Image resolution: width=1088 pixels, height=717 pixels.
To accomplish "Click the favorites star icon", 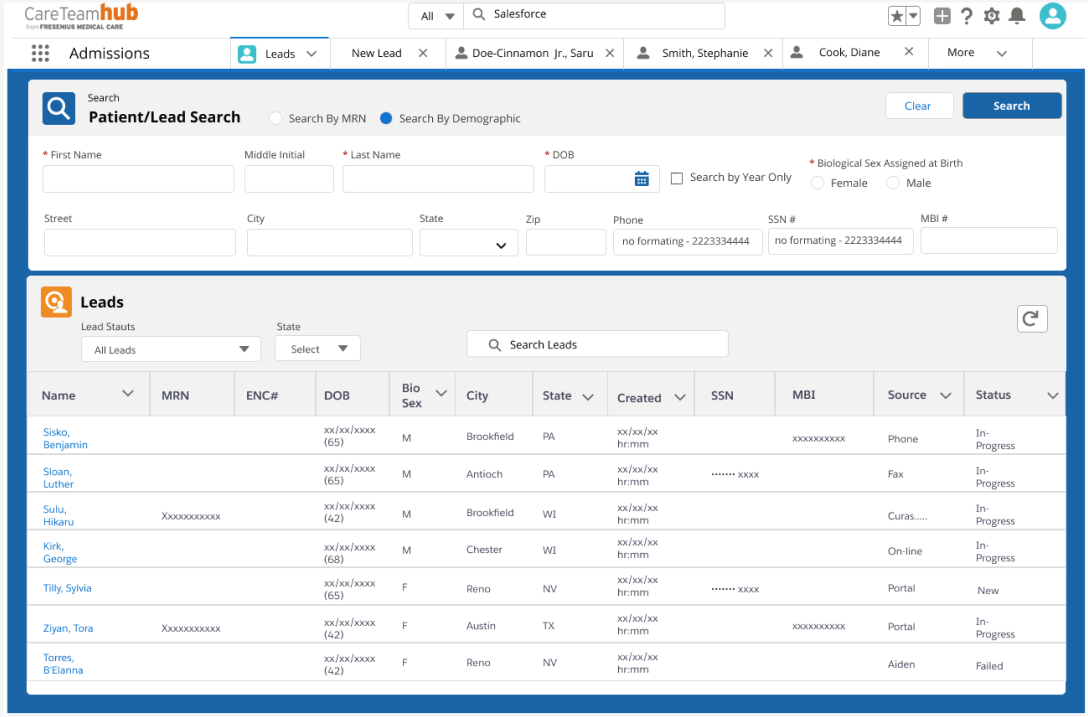I will coord(897,16).
